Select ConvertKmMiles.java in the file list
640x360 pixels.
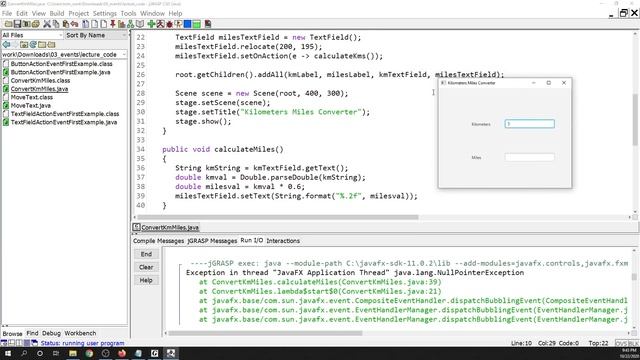pyautogui.click(x=39, y=89)
